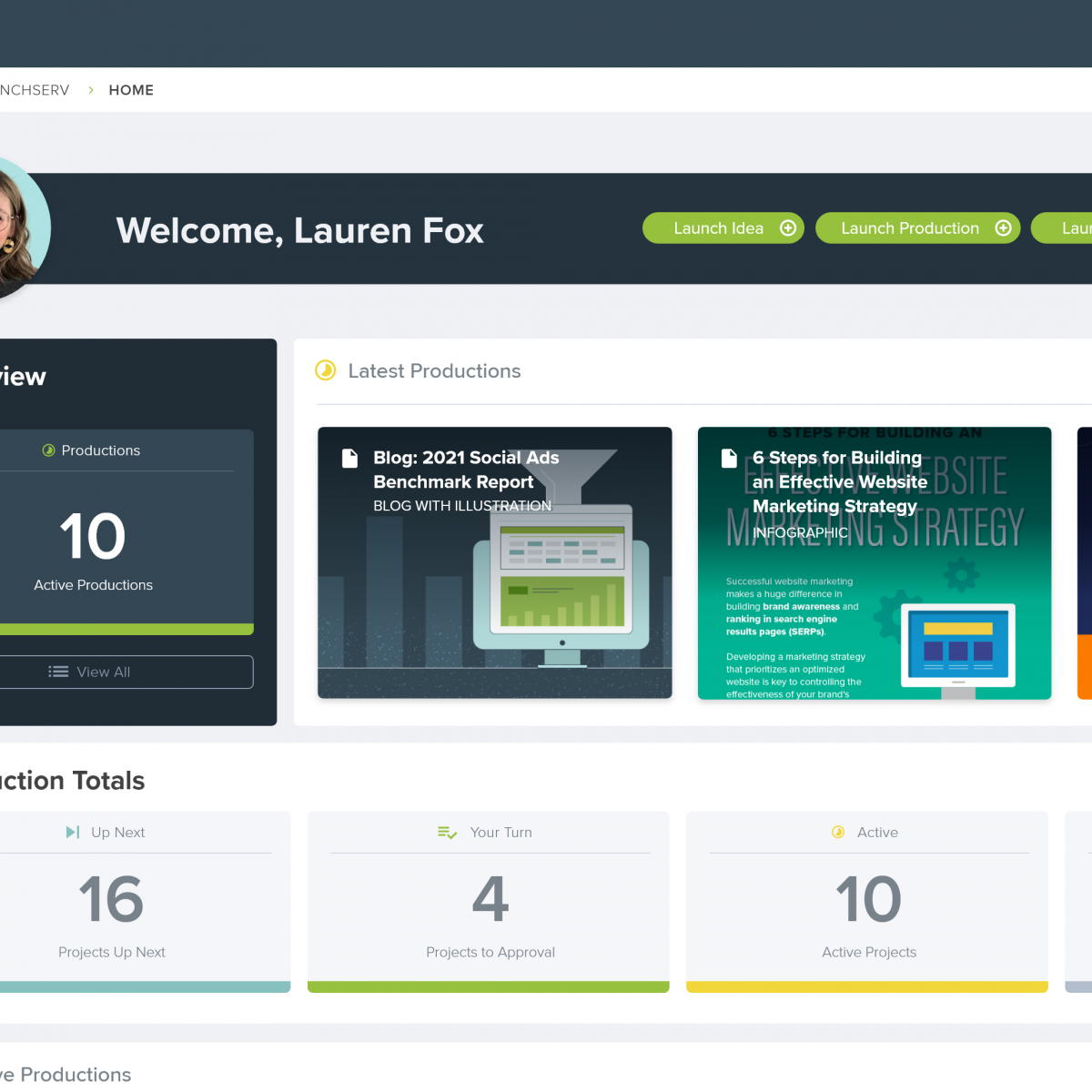Viewport: 1092px width, 1092px height.
Task: Click the list icon in View All
Action: (x=58, y=672)
